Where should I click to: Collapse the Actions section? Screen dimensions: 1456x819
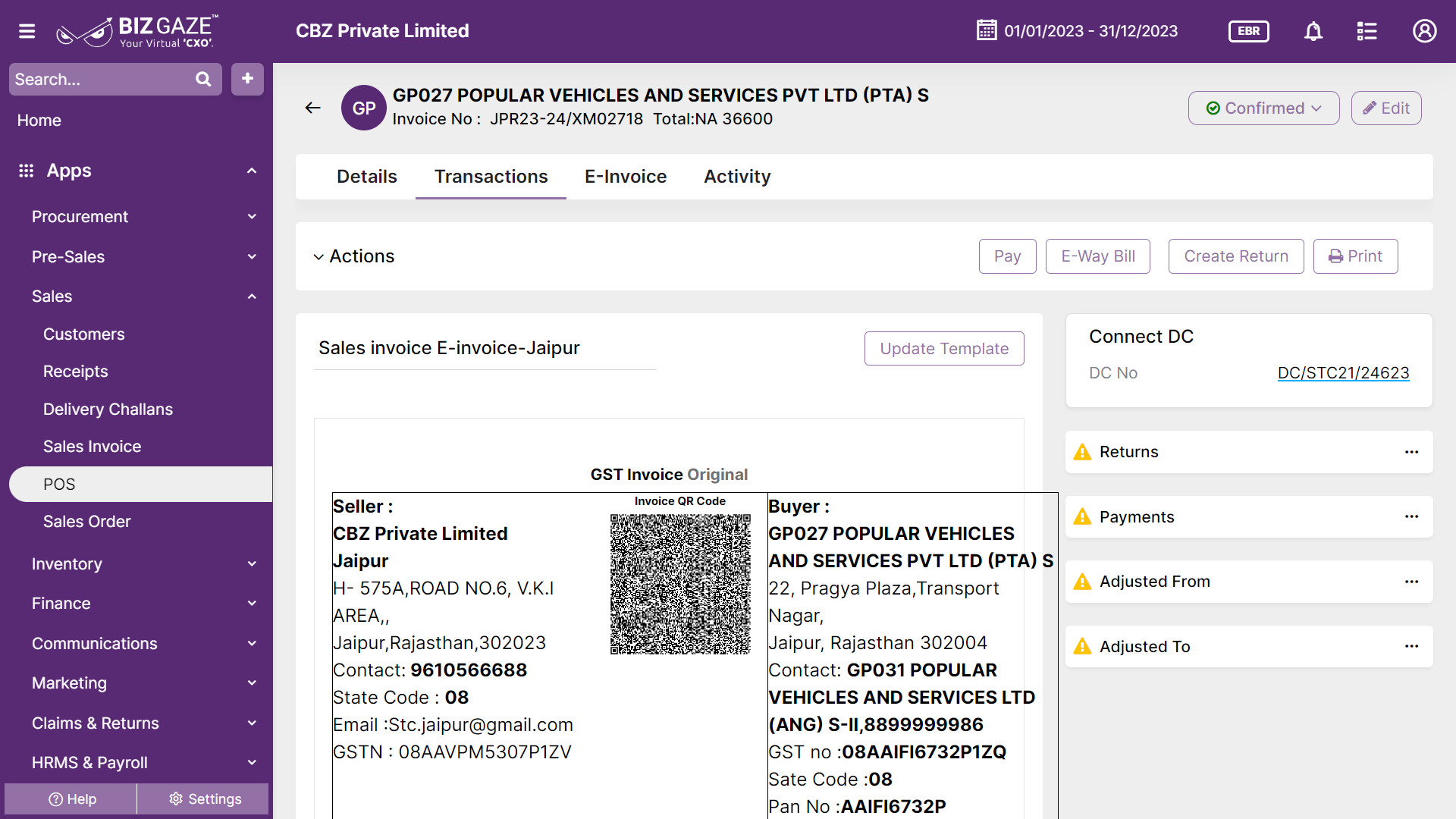point(318,257)
